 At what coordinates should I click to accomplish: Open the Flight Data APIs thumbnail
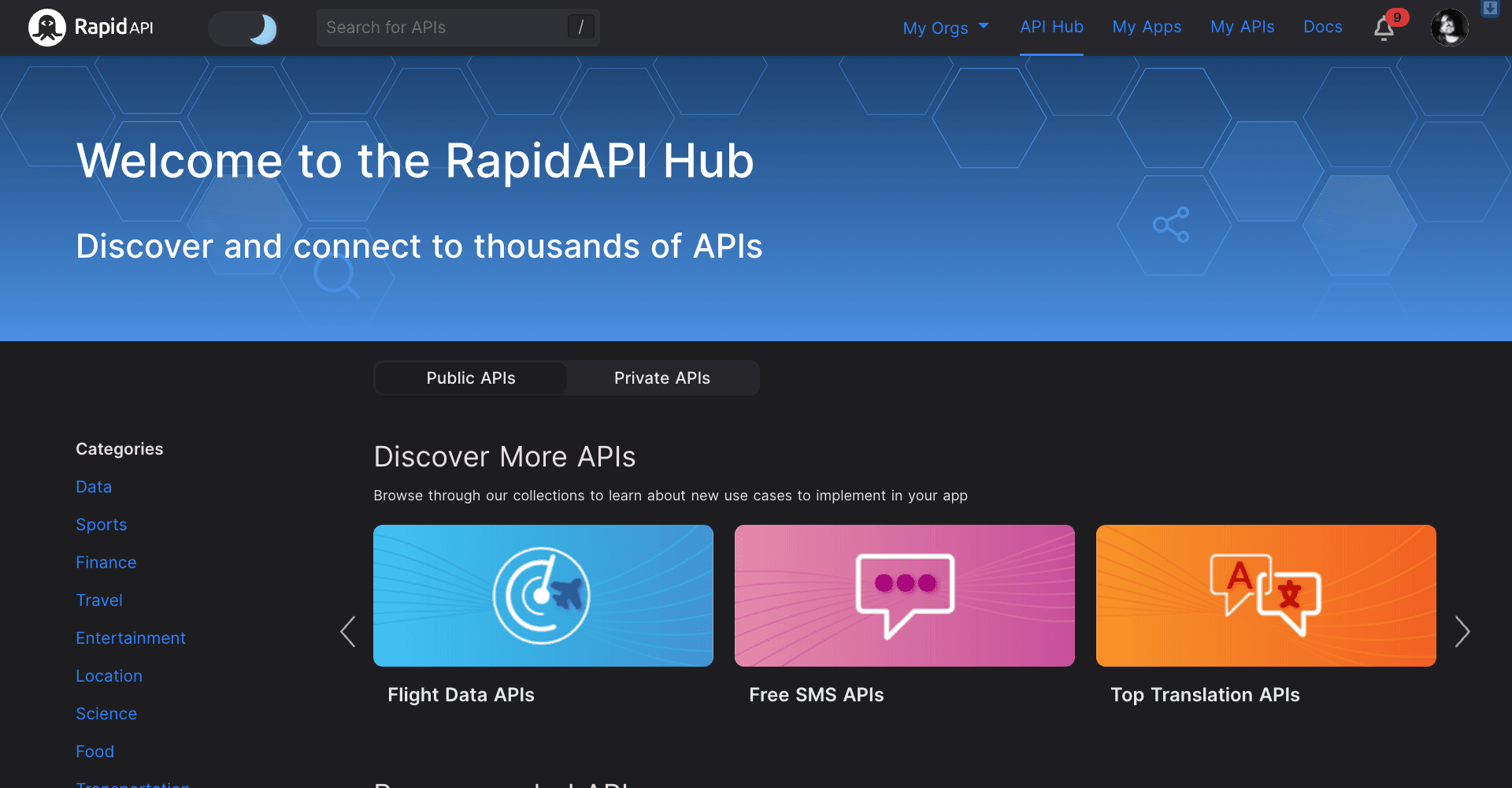point(543,596)
